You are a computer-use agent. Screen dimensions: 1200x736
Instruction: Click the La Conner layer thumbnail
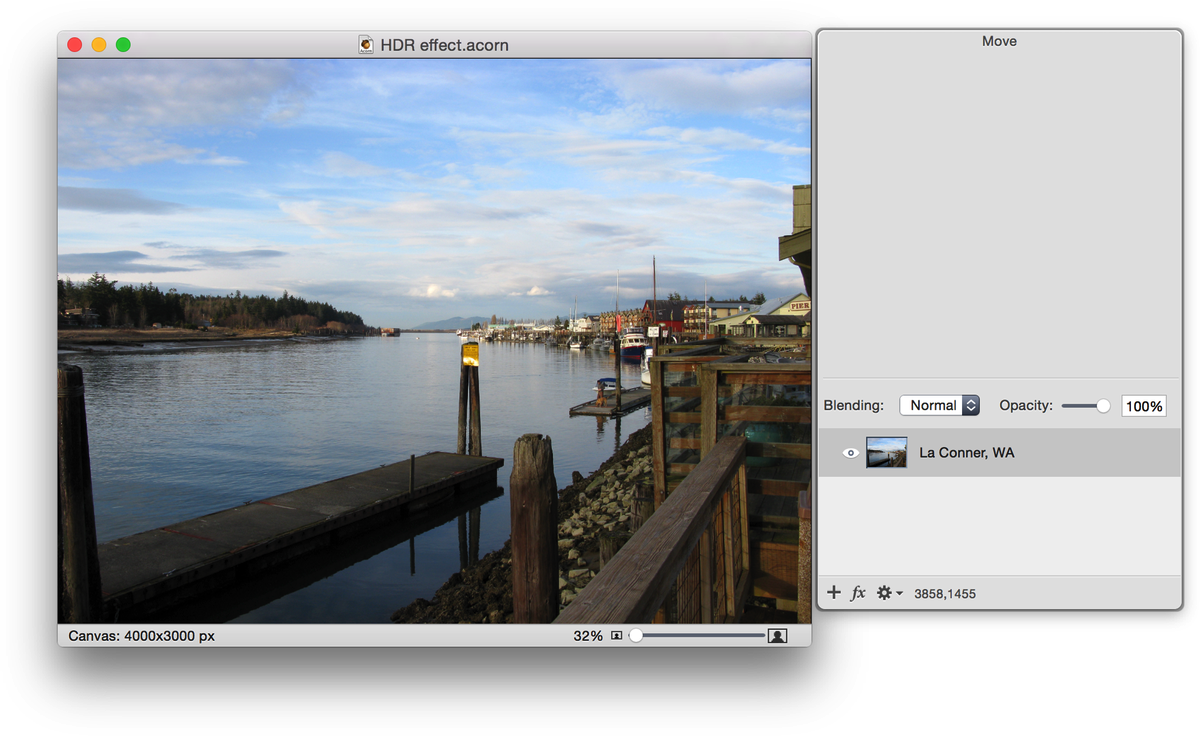tap(886, 452)
